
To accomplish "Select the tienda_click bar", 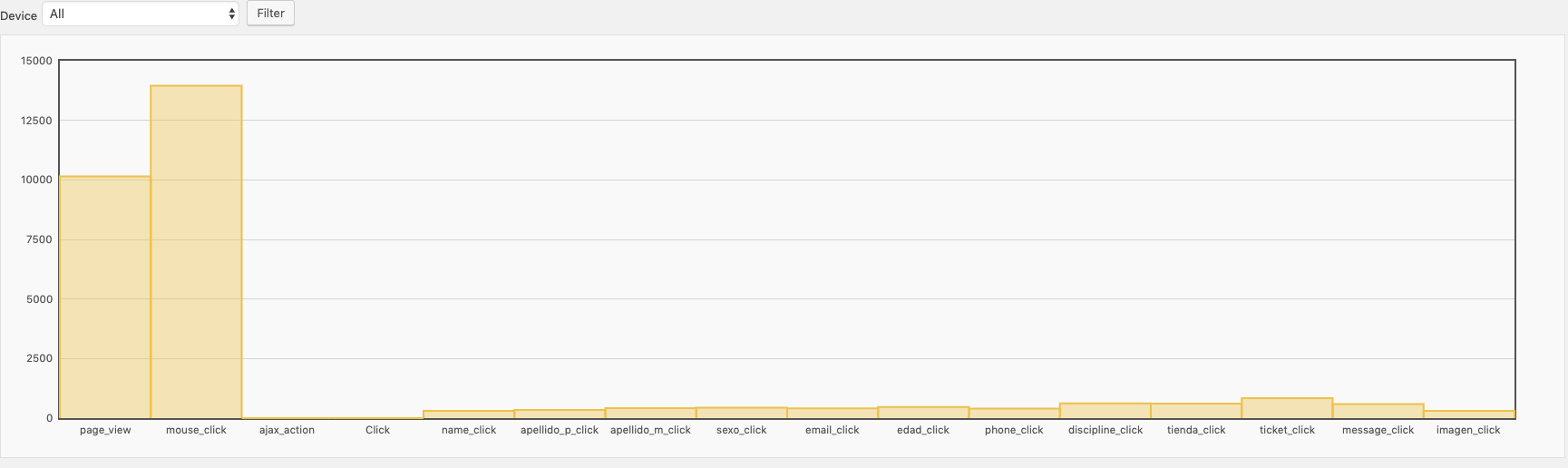I will (1196, 411).
